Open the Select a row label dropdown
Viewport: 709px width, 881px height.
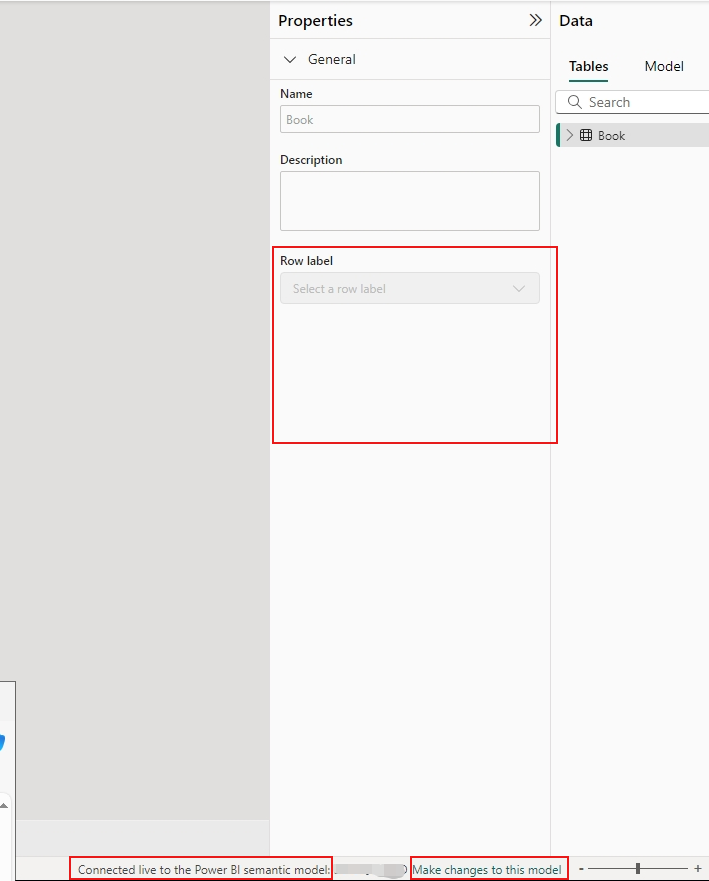tap(410, 288)
